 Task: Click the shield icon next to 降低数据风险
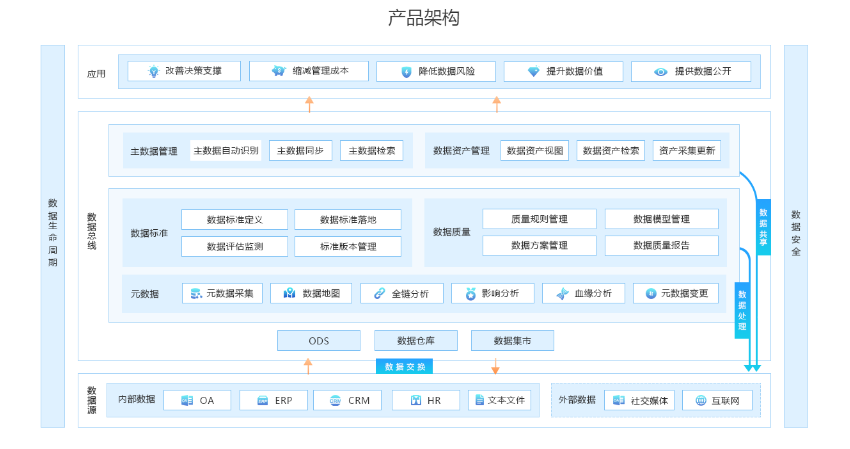point(406,72)
